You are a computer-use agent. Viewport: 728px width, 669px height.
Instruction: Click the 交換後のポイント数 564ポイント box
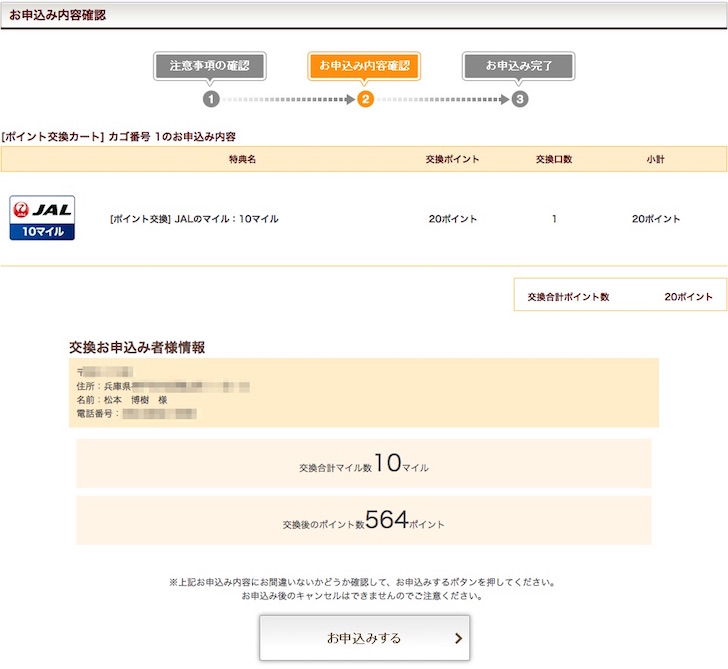click(x=364, y=520)
